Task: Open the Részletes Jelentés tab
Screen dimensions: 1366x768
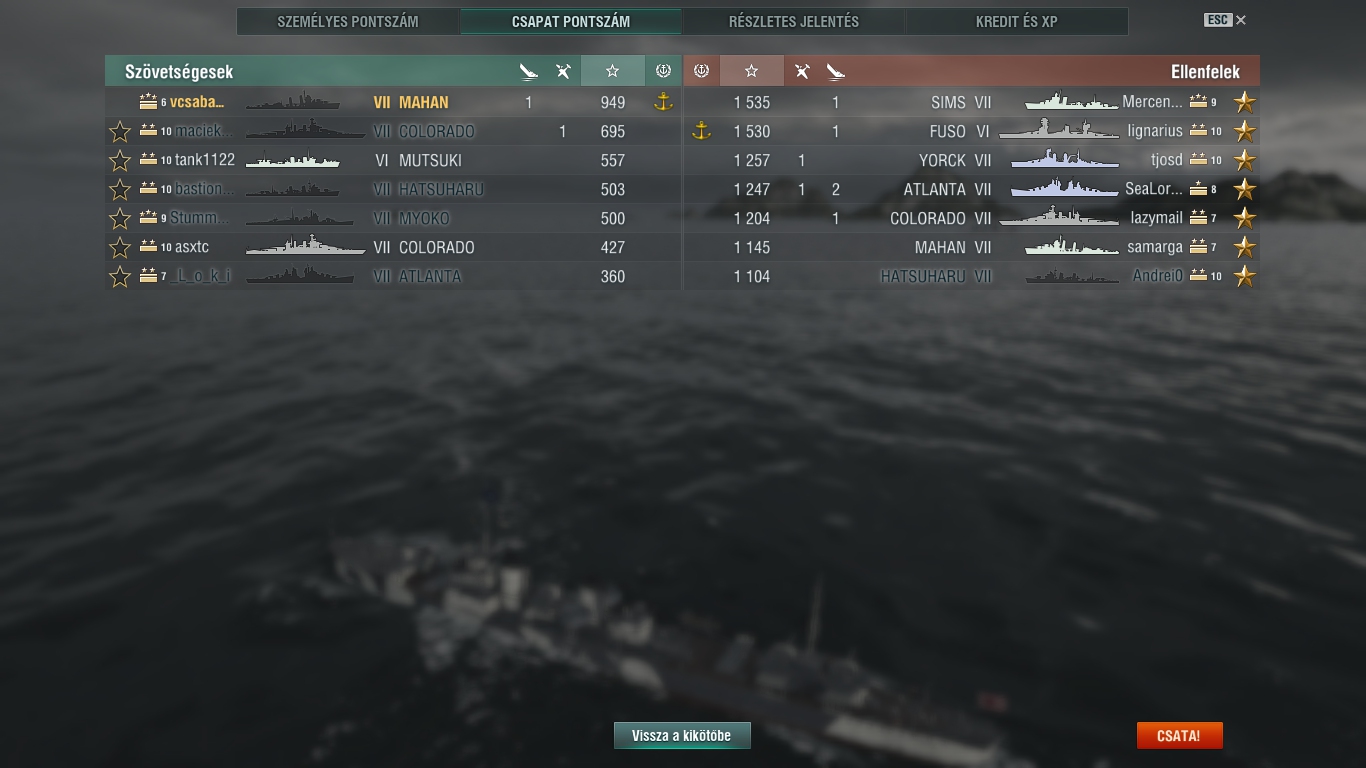Action: coord(794,21)
